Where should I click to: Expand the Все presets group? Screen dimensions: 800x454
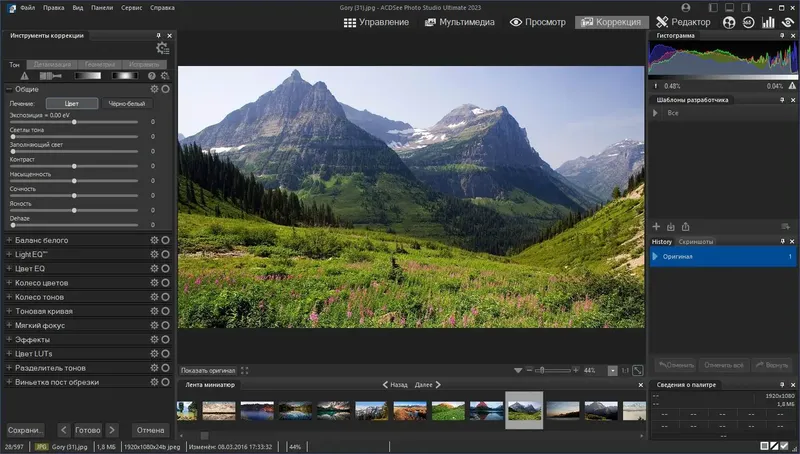656,113
